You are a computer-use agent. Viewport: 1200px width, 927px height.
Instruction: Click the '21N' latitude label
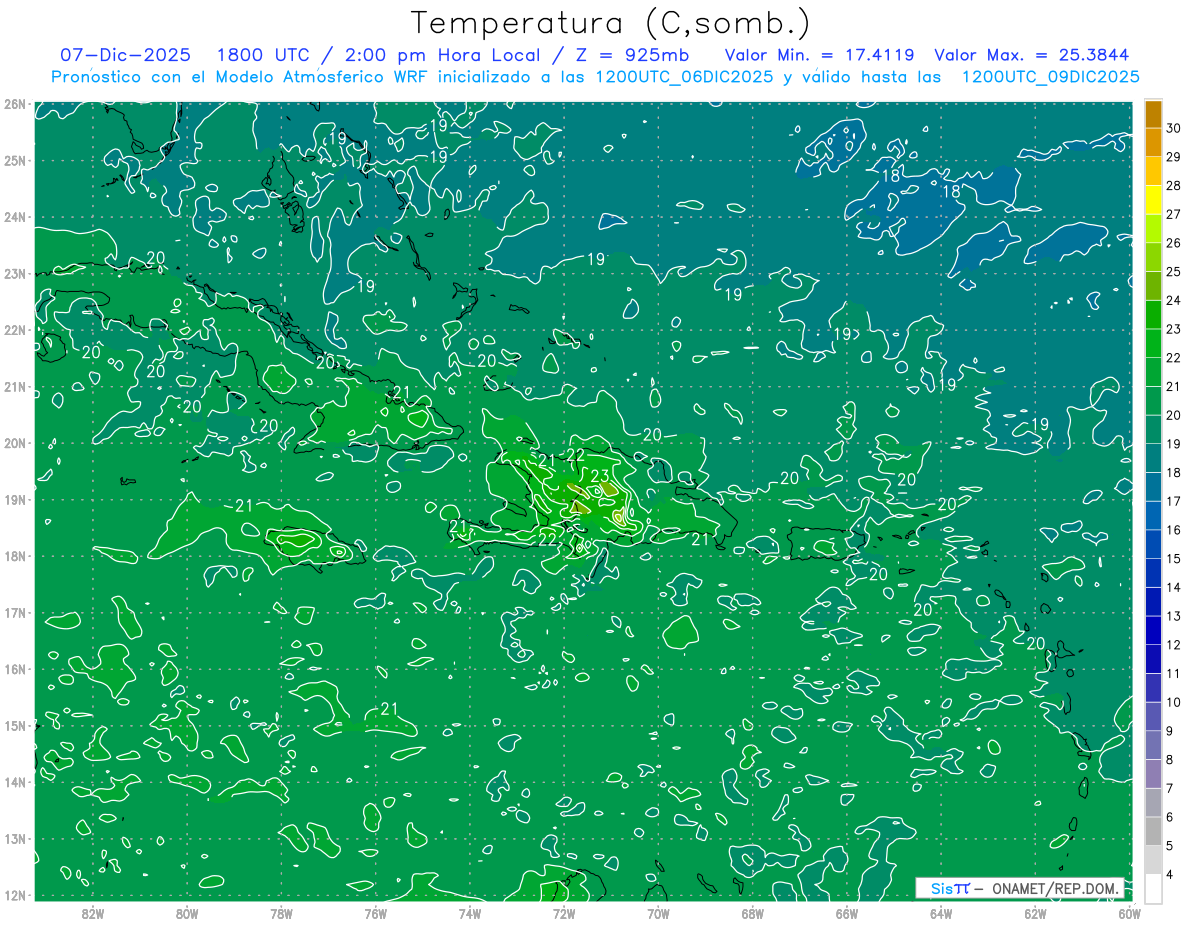coord(15,387)
